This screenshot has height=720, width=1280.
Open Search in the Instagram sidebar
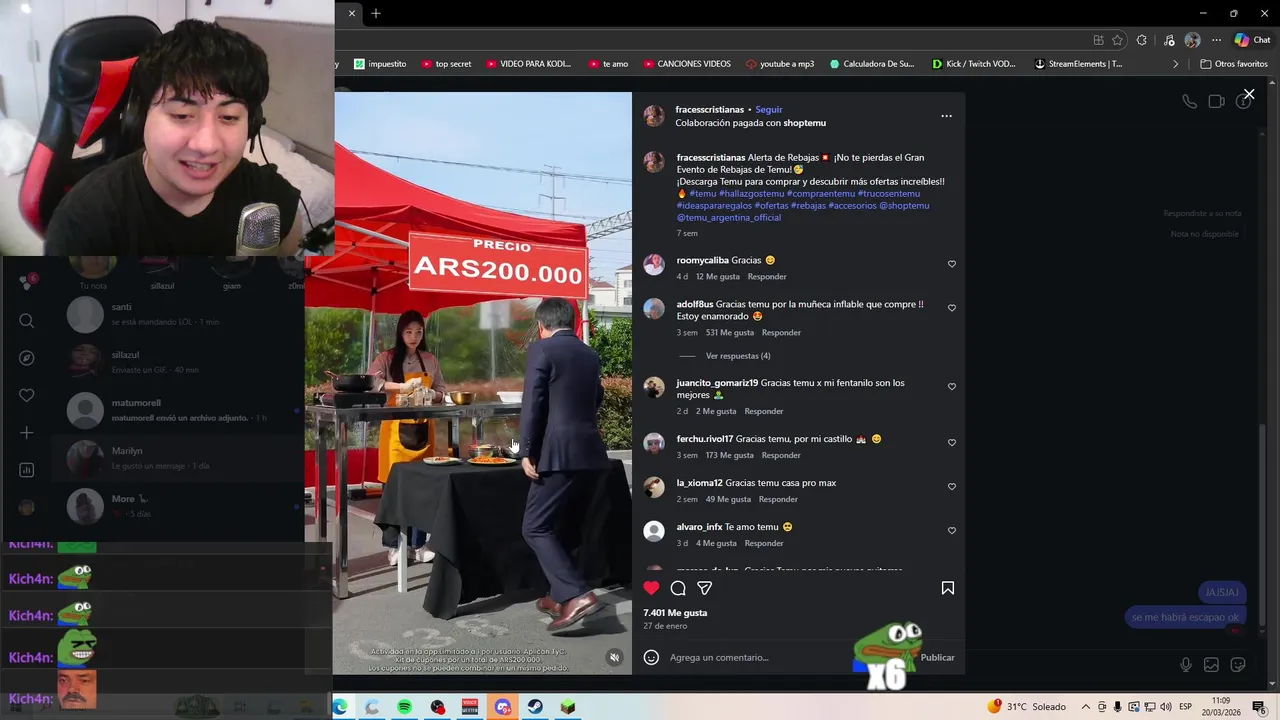click(x=27, y=321)
